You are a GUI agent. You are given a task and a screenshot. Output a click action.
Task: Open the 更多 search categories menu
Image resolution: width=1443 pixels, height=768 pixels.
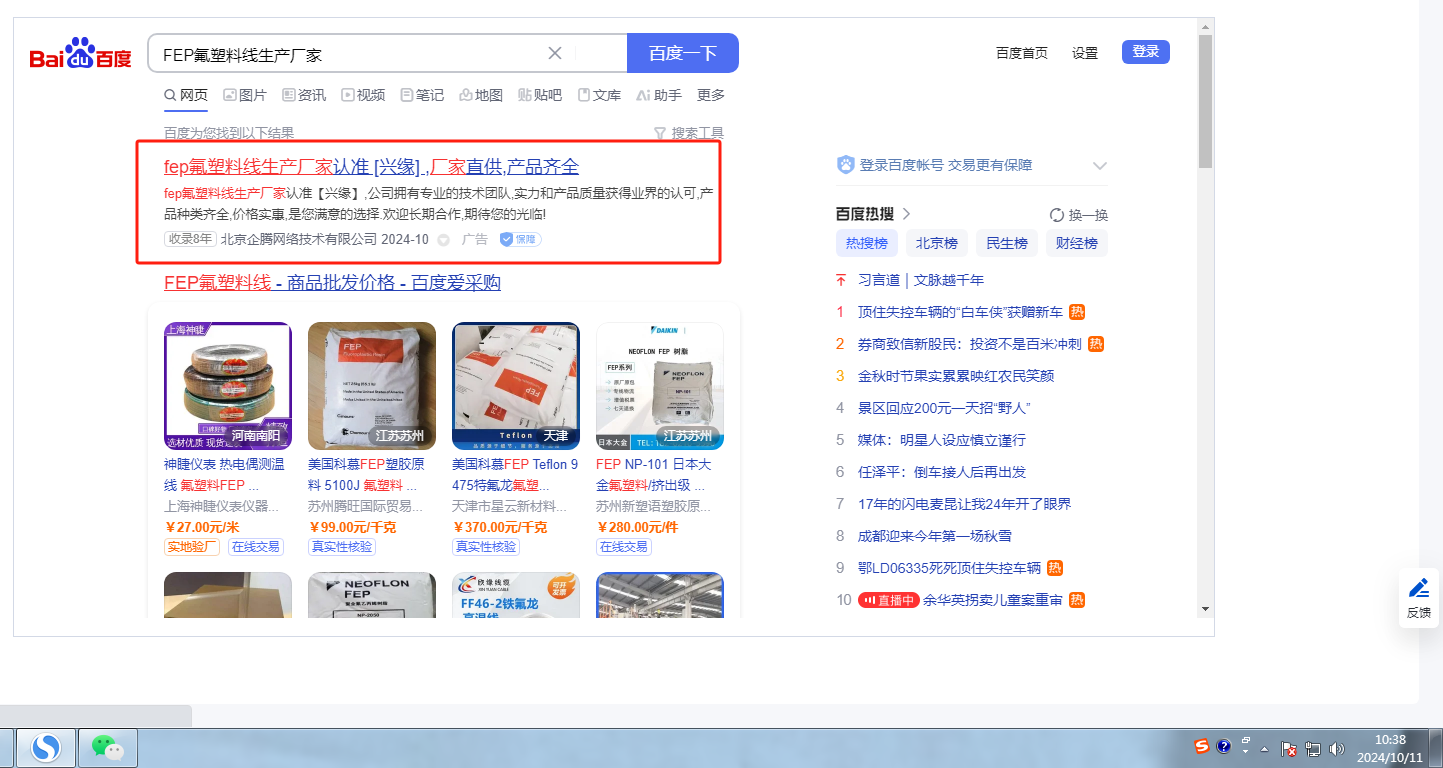click(711, 95)
